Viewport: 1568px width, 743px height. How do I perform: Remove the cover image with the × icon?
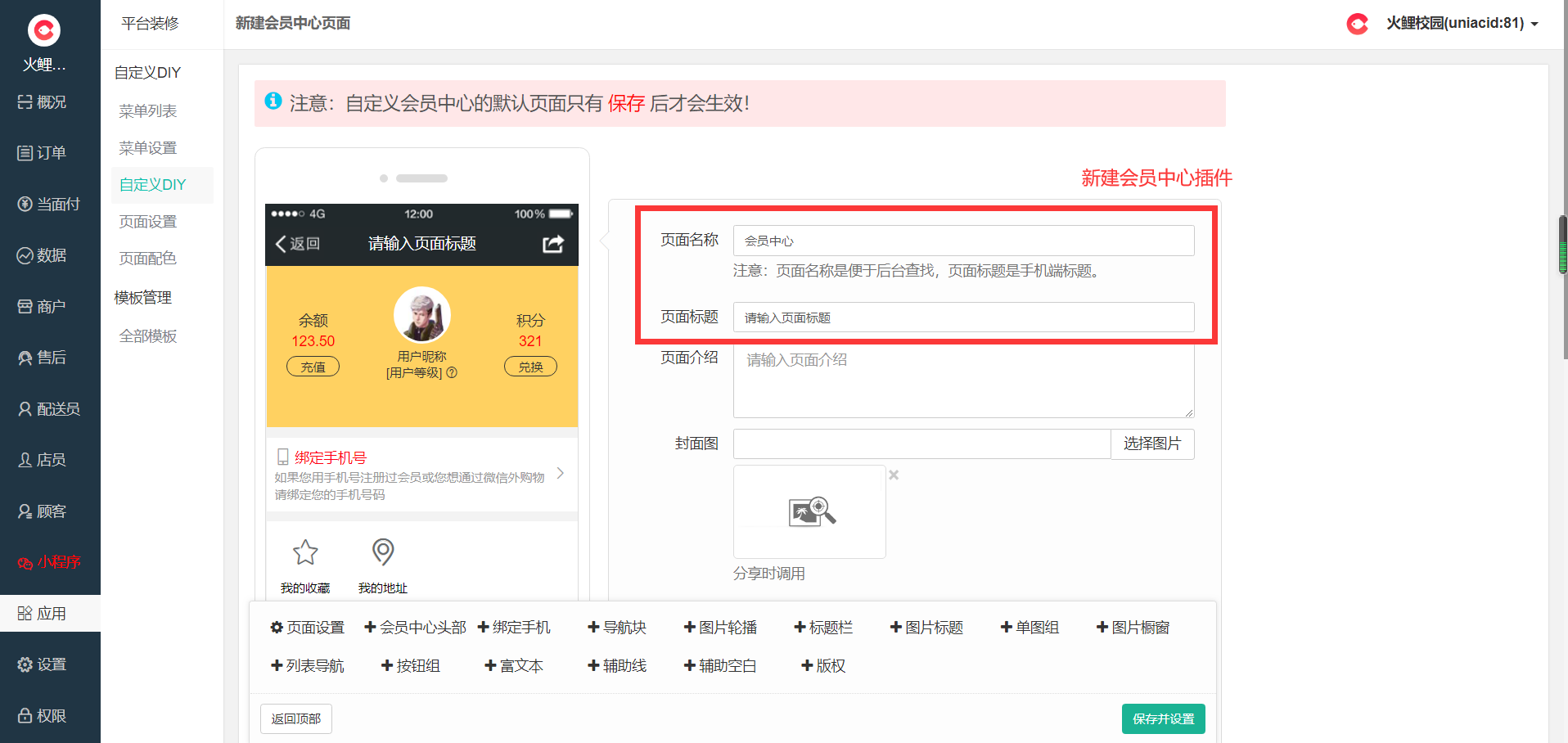[894, 475]
